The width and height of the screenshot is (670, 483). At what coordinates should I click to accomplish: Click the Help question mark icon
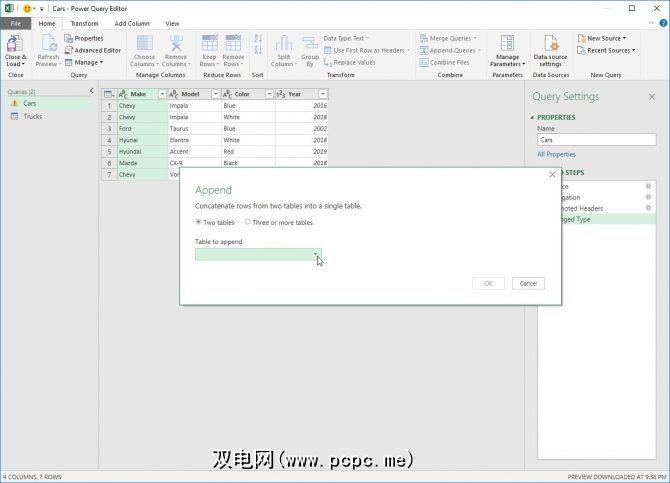coord(663,23)
